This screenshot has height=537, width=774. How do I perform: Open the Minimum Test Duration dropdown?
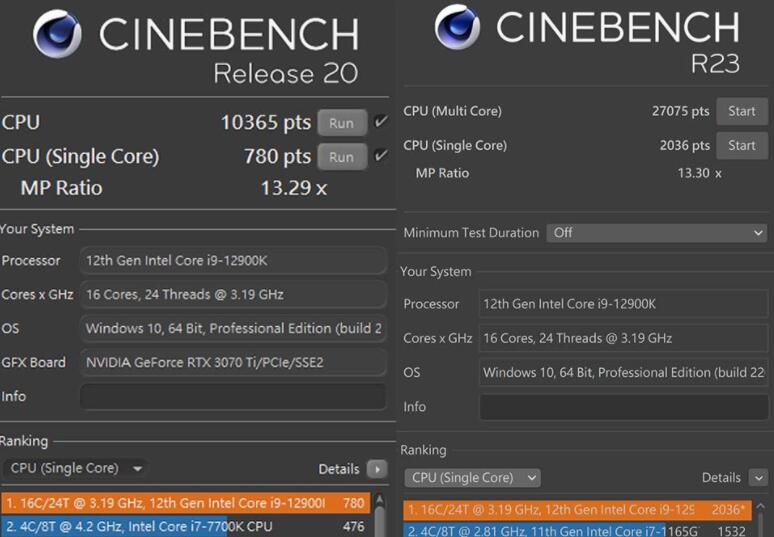point(657,233)
